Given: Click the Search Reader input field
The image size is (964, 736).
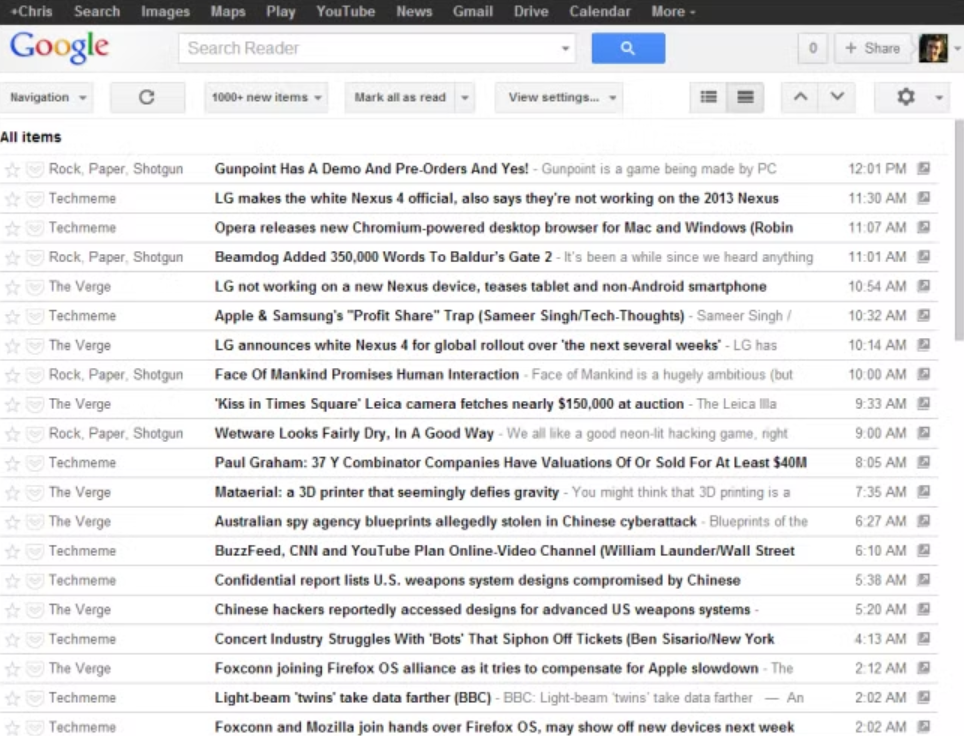Looking at the screenshot, I should pos(368,48).
